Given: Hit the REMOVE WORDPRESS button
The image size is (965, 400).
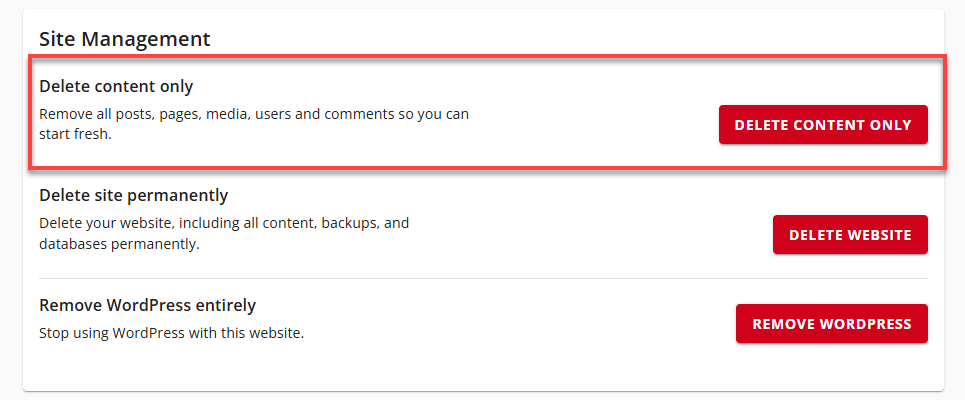Looking at the screenshot, I should point(831,324).
